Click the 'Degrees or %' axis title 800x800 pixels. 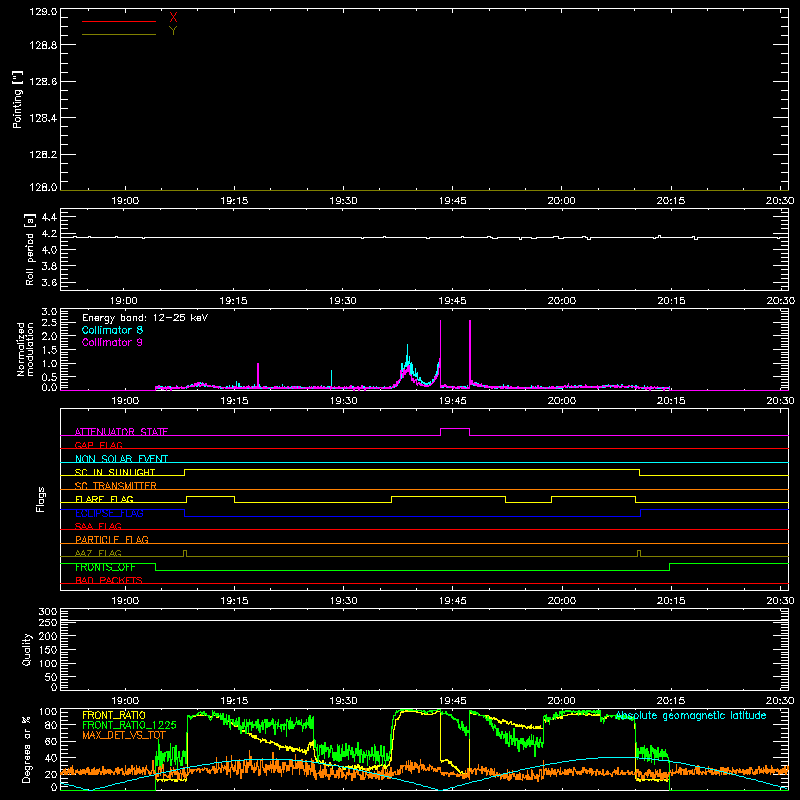(x=26, y=749)
